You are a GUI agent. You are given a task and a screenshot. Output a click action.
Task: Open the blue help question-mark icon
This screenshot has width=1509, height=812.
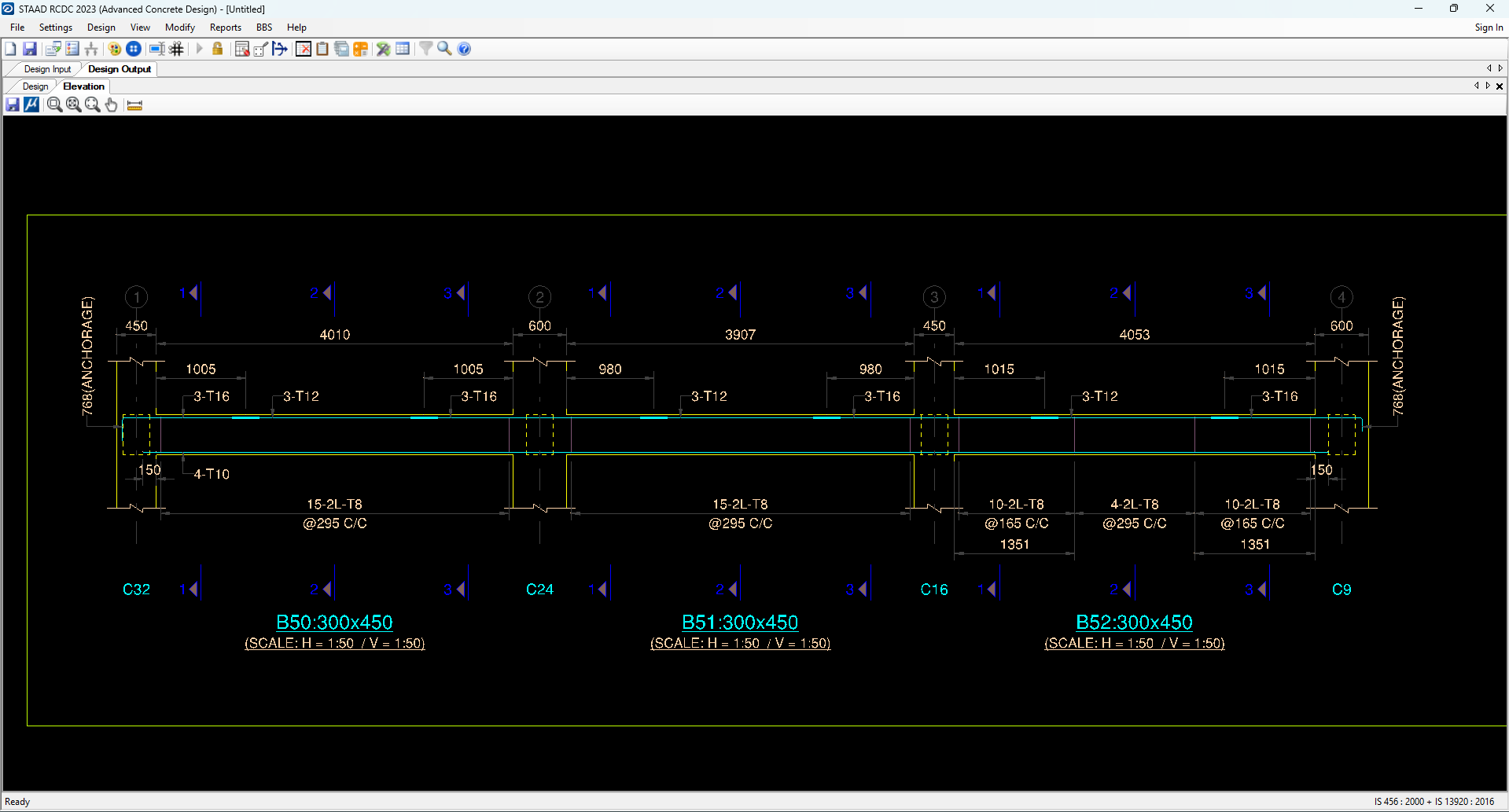(x=465, y=49)
